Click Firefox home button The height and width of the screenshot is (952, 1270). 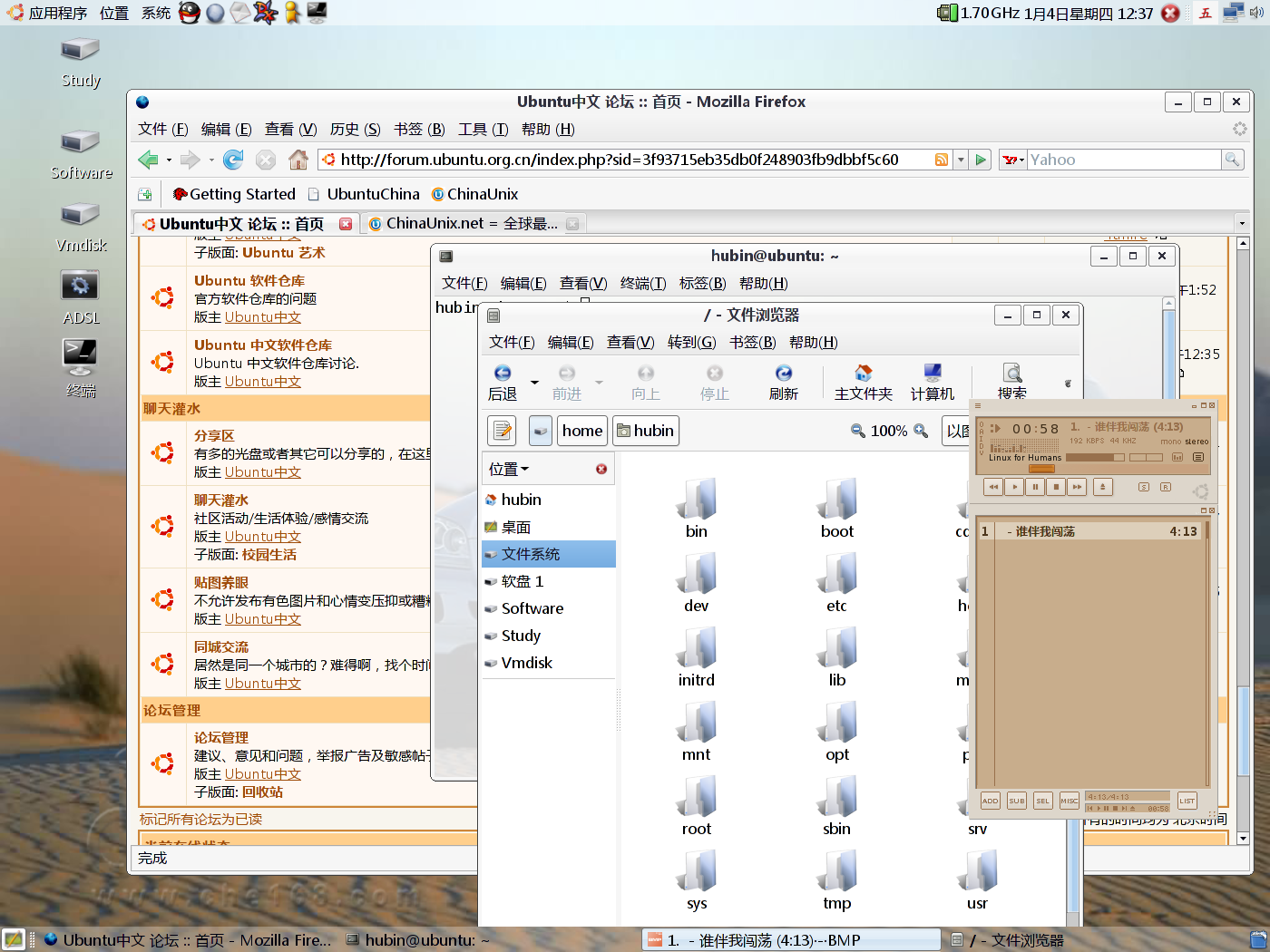[298, 160]
